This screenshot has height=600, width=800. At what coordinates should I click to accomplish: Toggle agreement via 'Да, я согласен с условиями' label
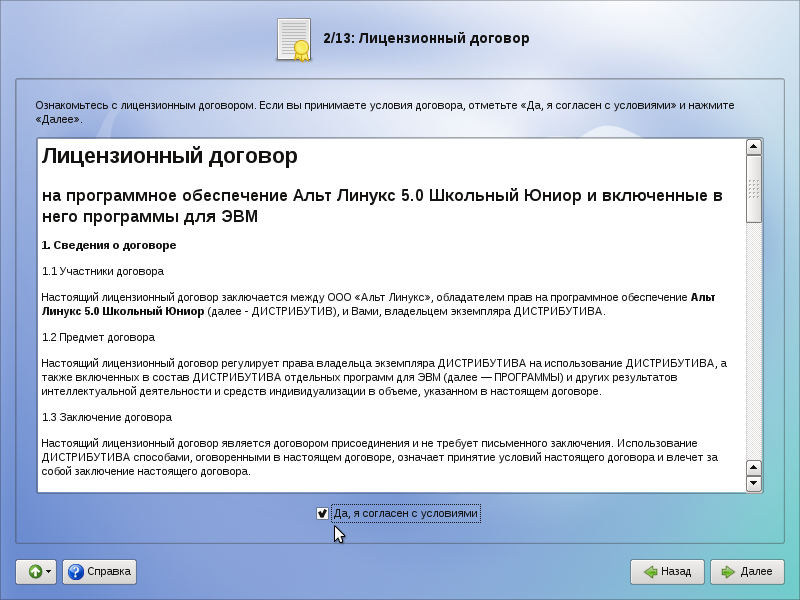(x=405, y=514)
